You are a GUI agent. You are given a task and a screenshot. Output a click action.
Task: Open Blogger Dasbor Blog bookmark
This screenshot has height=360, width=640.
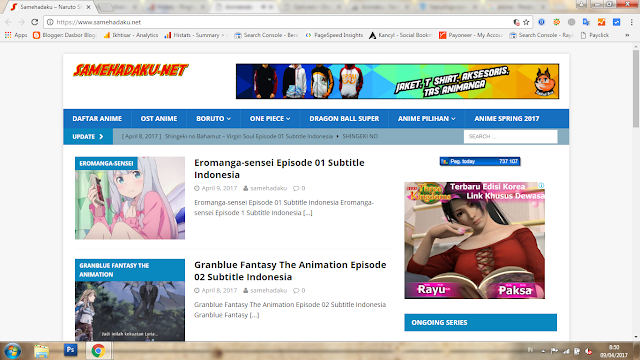click(x=64, y=35)
